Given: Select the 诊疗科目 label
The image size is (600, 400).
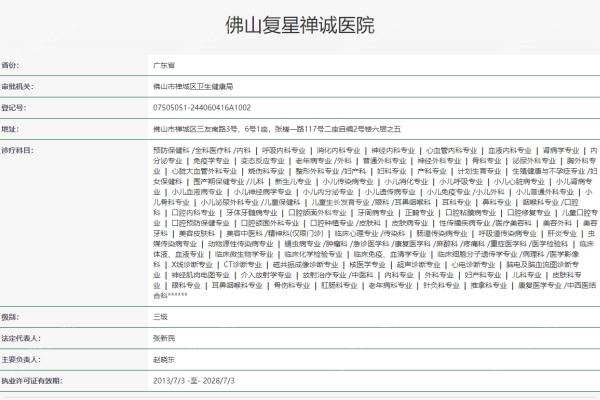Looking at the screenshot, I should pyautogui.click(x=18, y=150).
